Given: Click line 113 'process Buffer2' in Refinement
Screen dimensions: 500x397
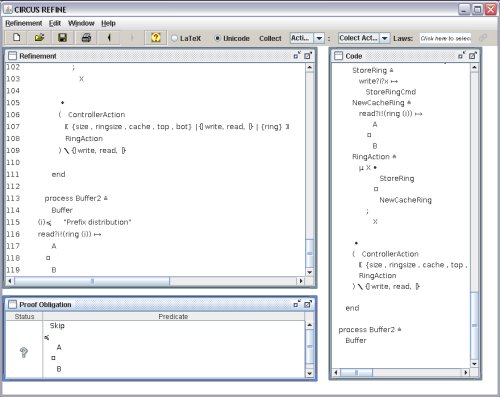Looking at the screenshot, I should tap(76, 198).
